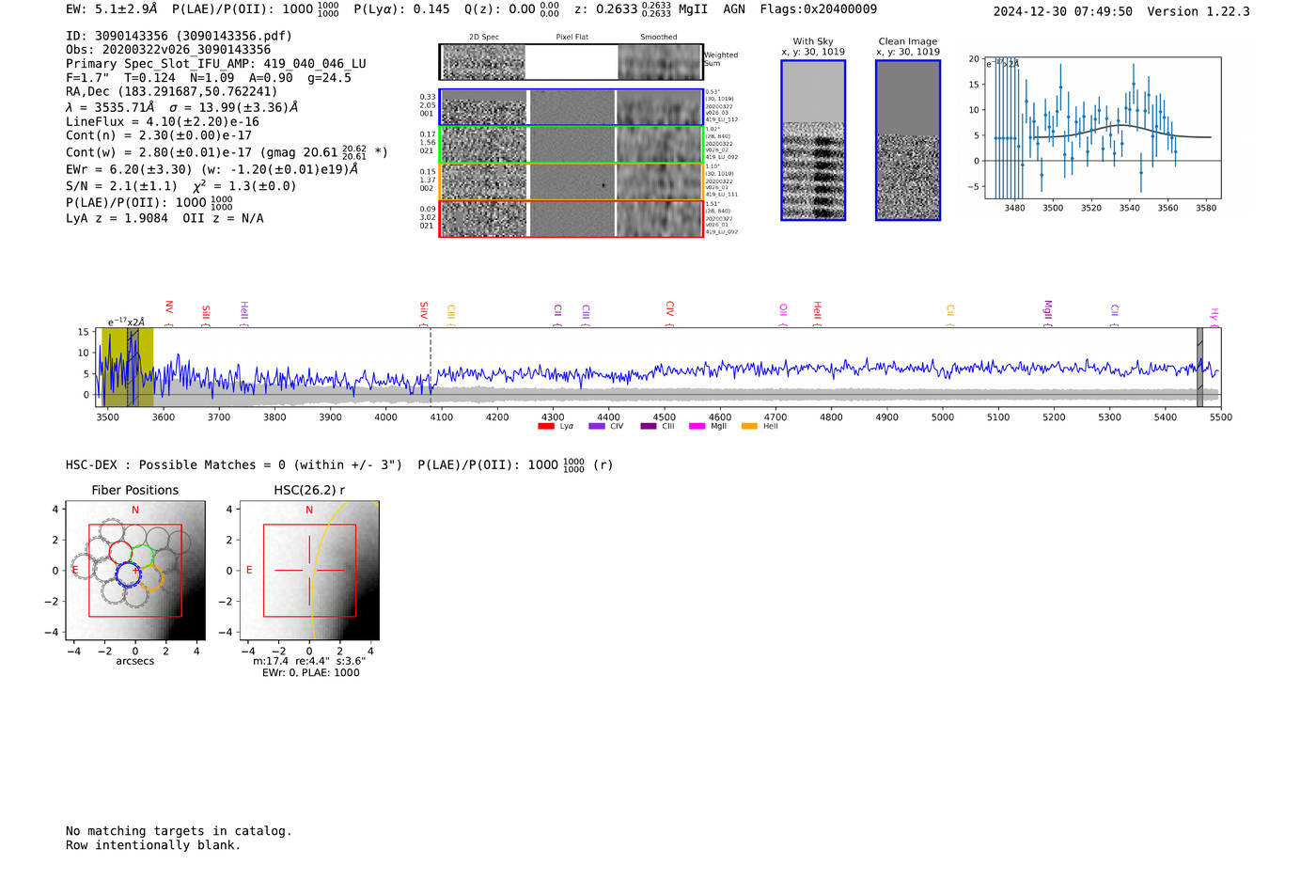Click the Version 1.22.3 label
The height and width of the screenshot is (896, 1316).
[x=1198, y=11]
